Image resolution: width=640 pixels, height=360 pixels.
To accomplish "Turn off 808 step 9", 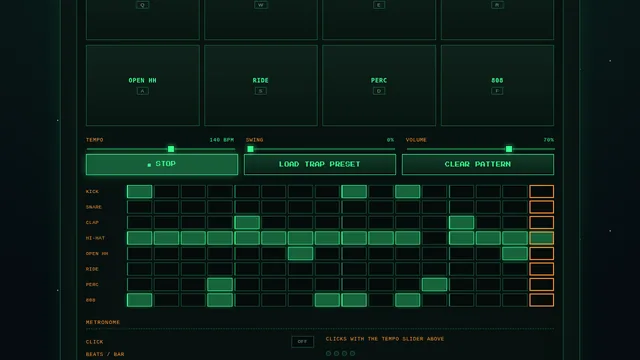I will point(354,300).
